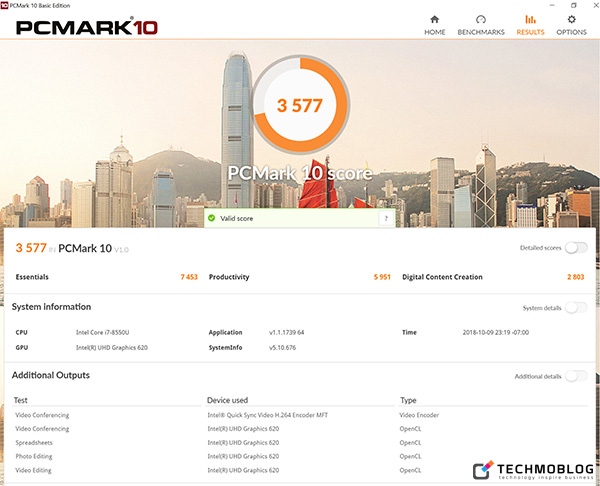Viewport: 600px width, 486px height.
Task: Switch to the BENCHMARKS tab label
Action: [x=481, y=32]
